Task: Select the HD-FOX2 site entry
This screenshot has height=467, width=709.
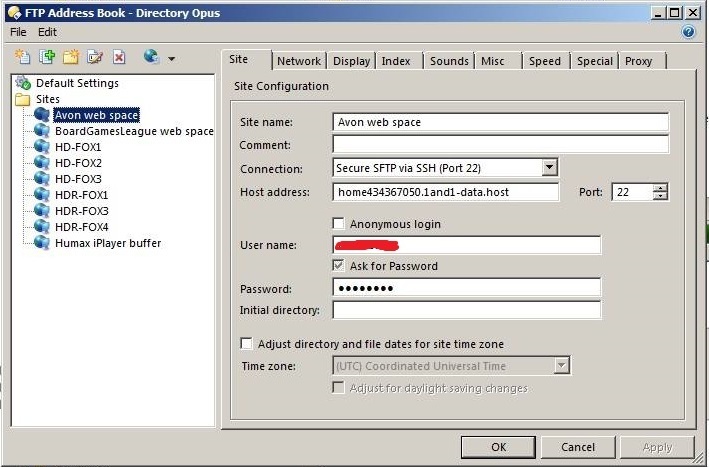Action: [78, 163]
